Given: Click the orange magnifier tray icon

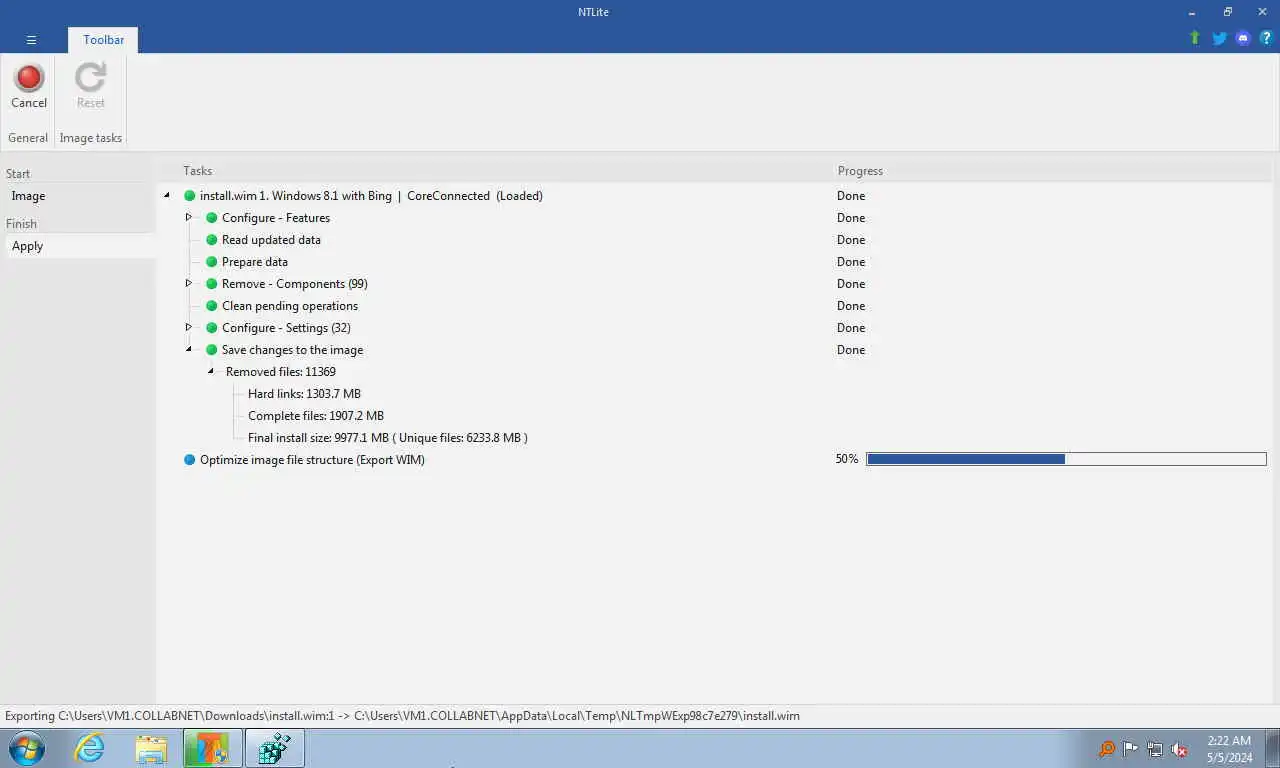Looking at the screenshot, I should 1107,749.
